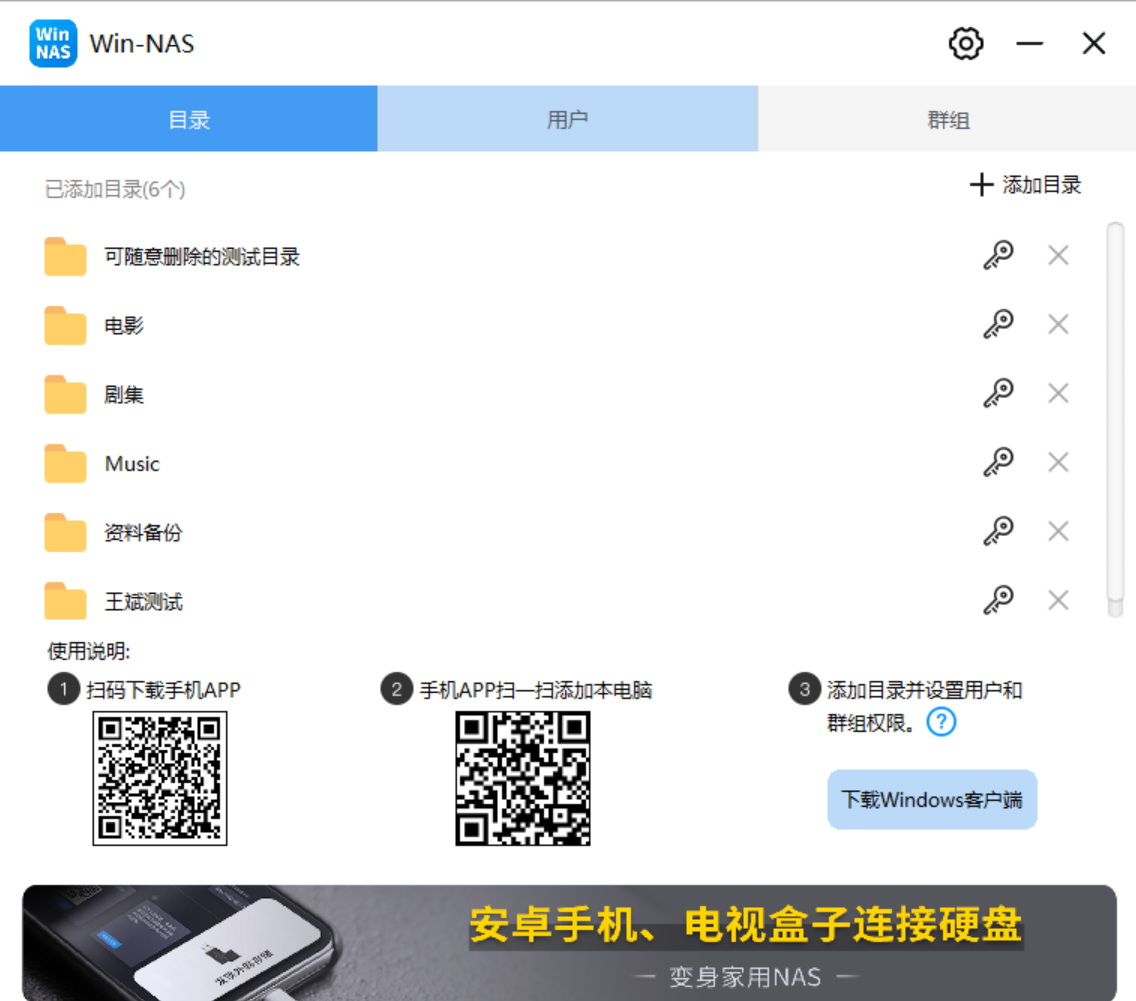Remove the 王斌测试 directory
Screen dimensions: 1136x1001
1058,600
